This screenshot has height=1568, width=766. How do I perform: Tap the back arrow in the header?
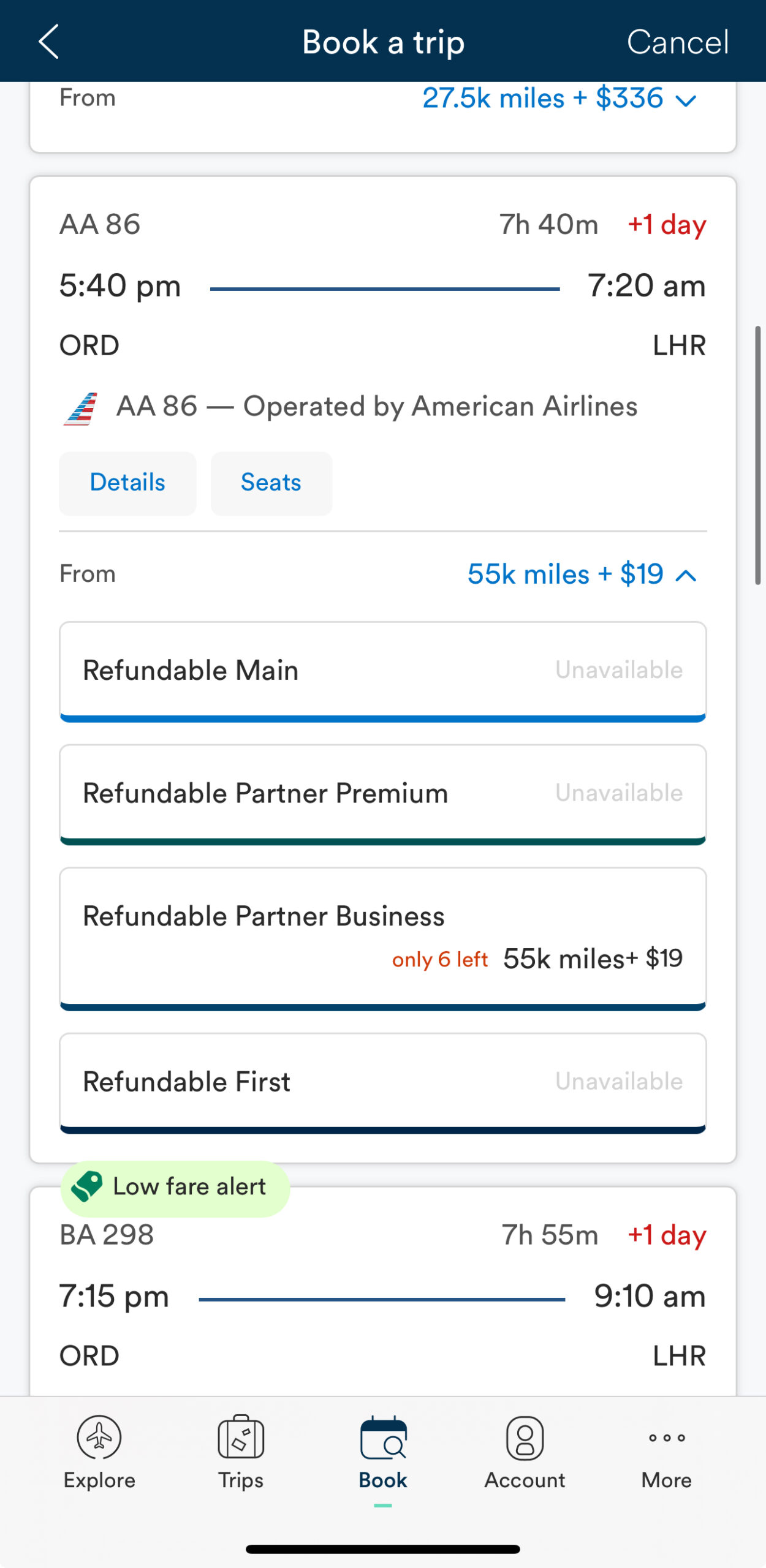click(49, 42)
